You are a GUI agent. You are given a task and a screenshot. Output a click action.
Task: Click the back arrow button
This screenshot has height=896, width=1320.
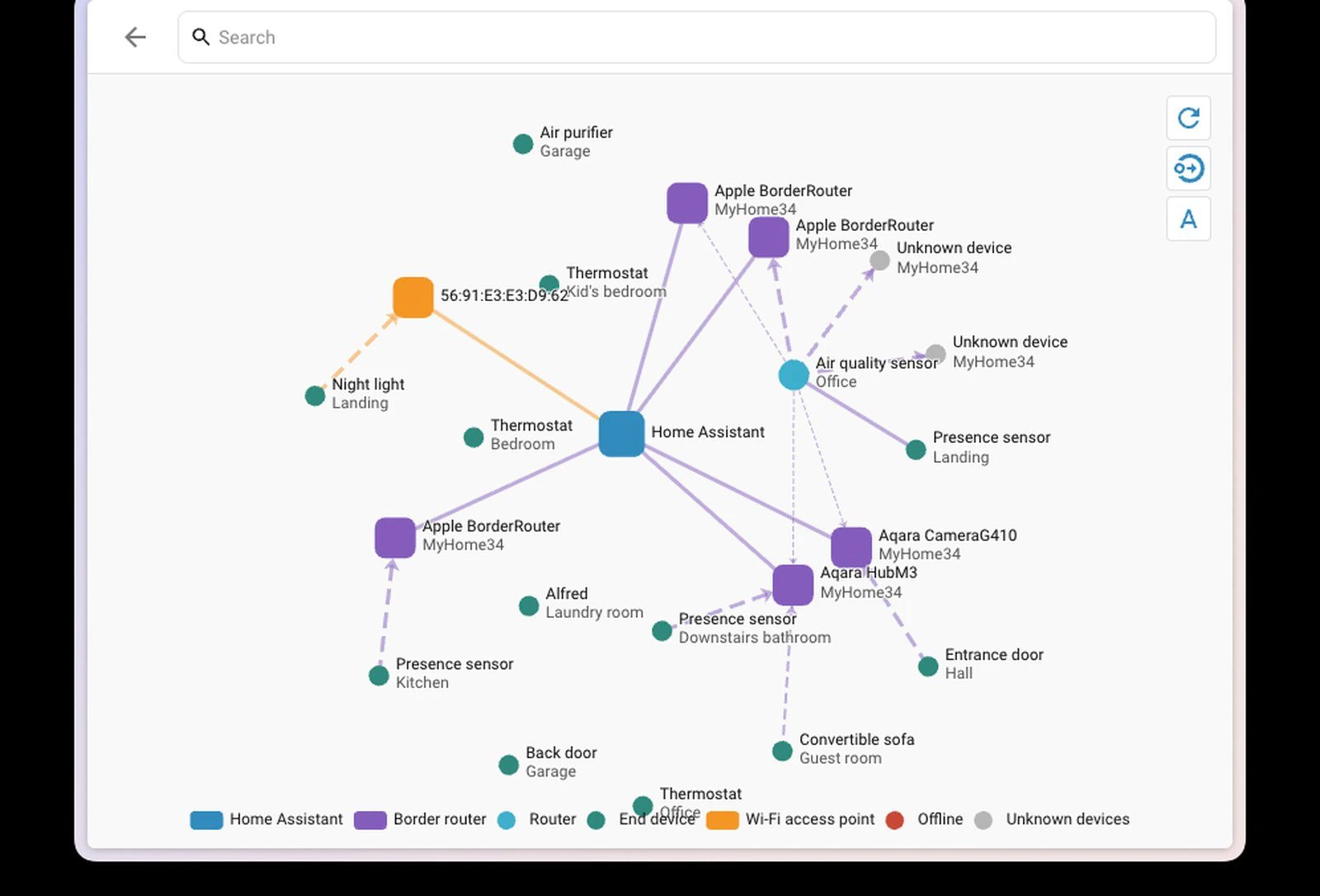pyautogui.click(x=135, y=37)
